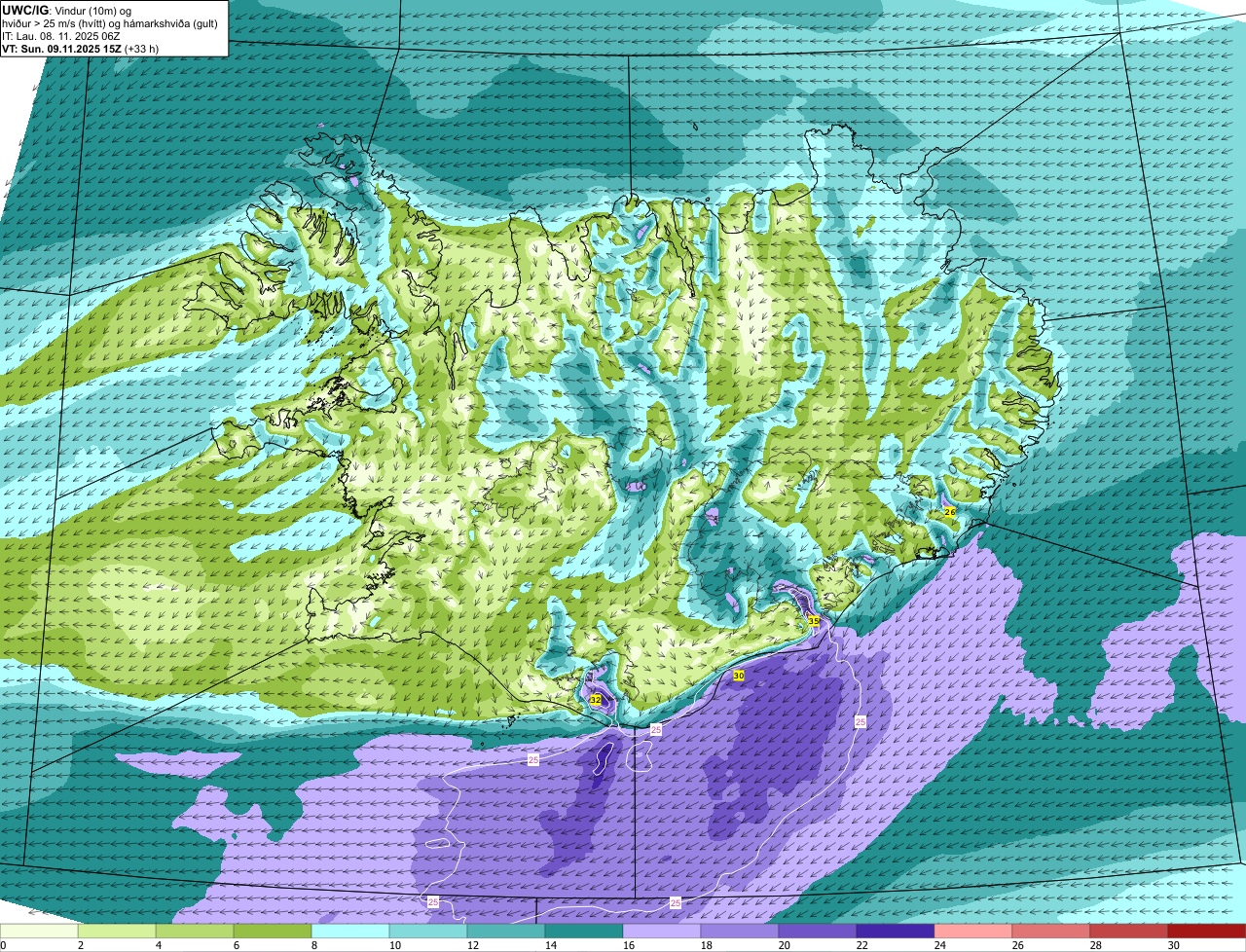
Task: Select the 8–10 m/s legend color swatch
Action: [350, 932]
